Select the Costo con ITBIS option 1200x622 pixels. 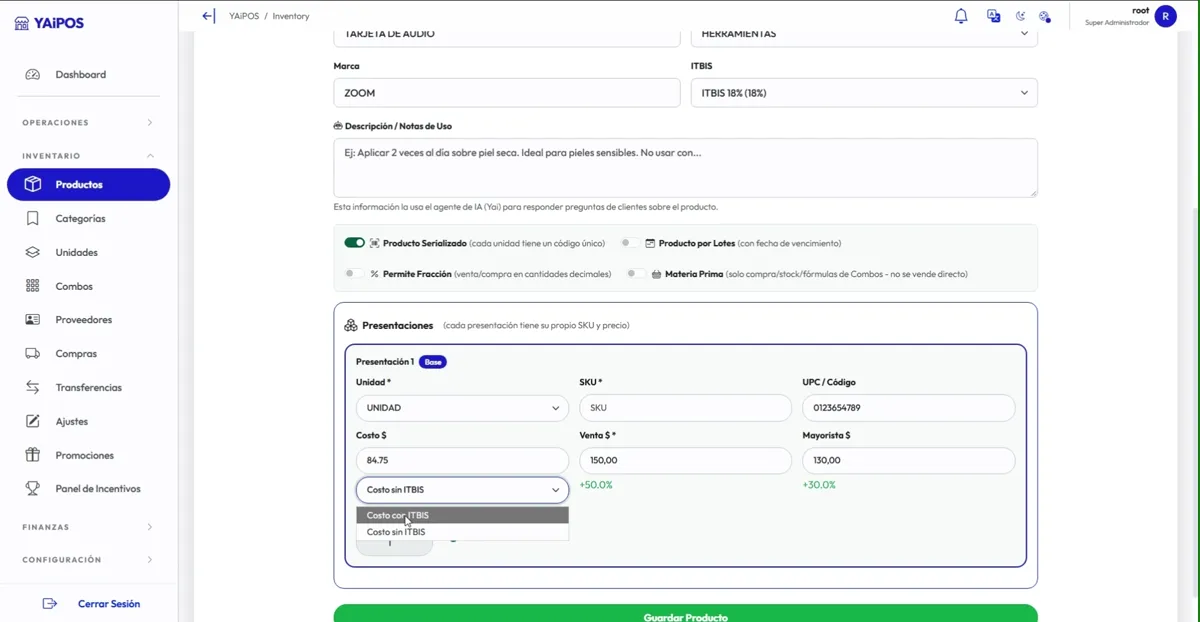point(462,515)
